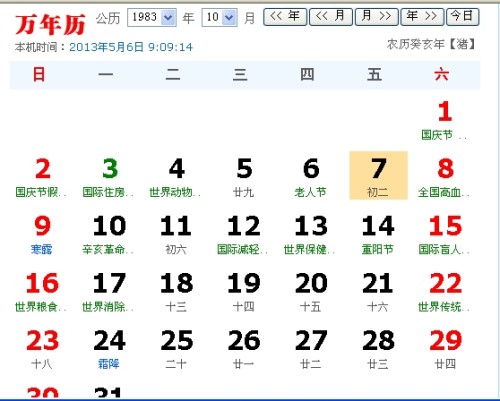Click Friday column header 五
Image resolution: width=500 pixels, height=401 pixels.
coord(374,74)
